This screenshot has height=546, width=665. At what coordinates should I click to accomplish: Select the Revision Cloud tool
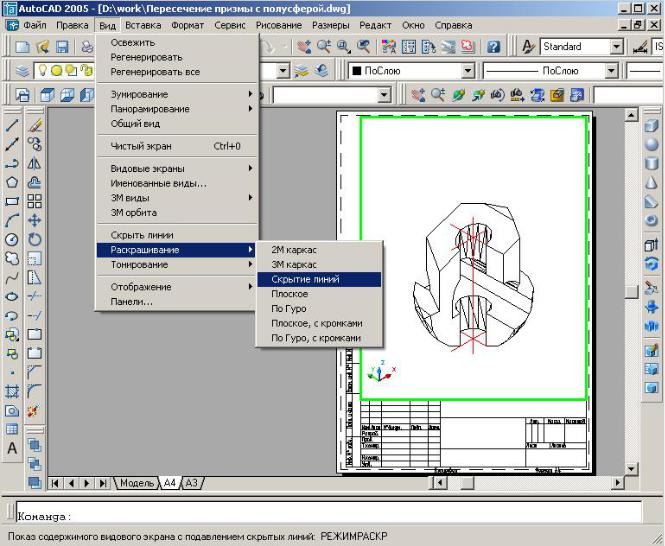point(12,258)
